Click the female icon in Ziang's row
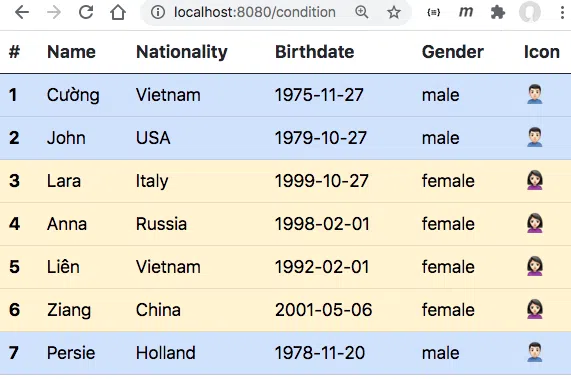 [535, 309]
